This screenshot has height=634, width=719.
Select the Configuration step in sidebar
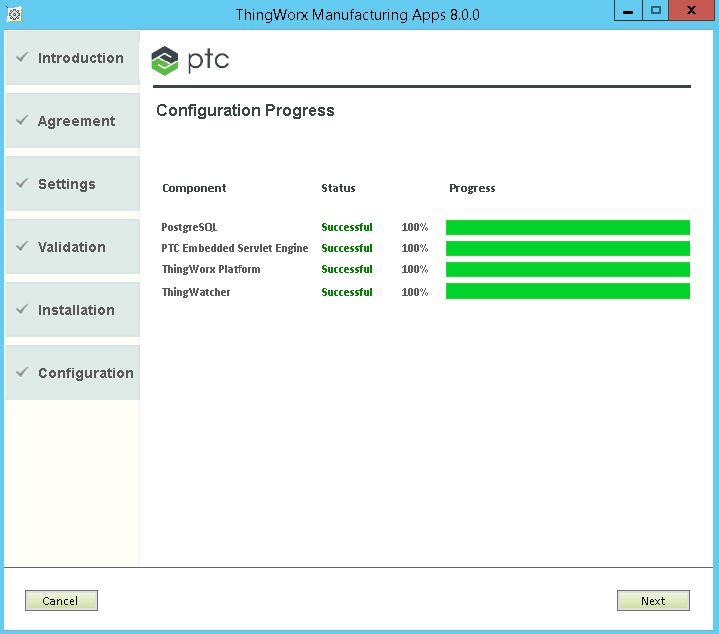[x=72, y=373]
